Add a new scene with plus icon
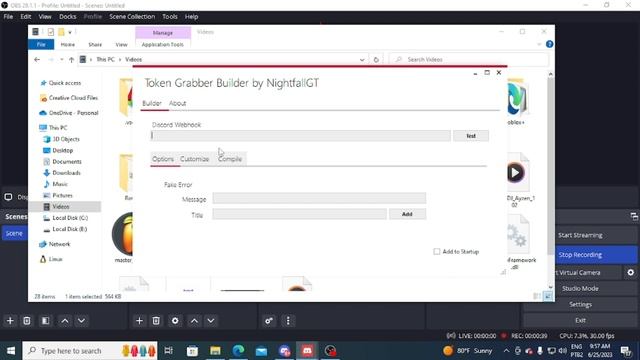 (x=10, y=321)
